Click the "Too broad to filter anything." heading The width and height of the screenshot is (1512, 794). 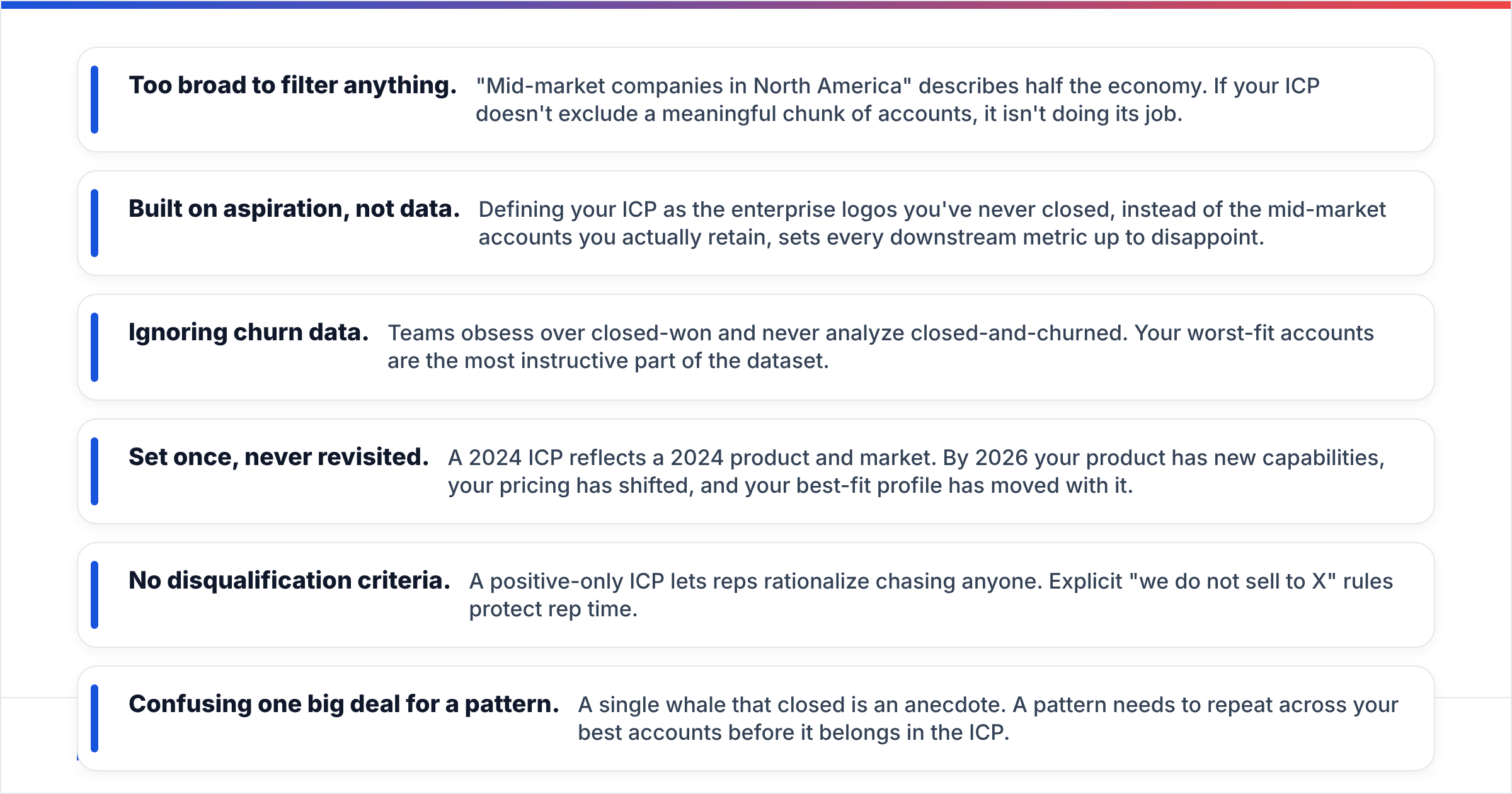point(292,85)
